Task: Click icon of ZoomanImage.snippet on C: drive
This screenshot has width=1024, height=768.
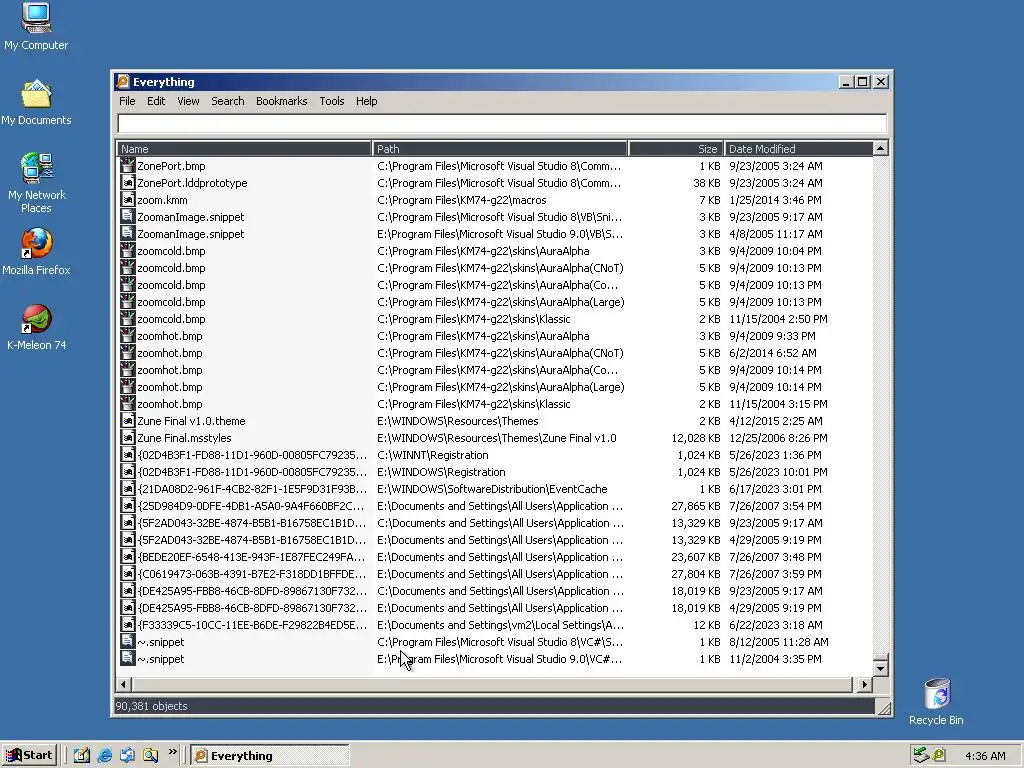Action: (128, 217)
